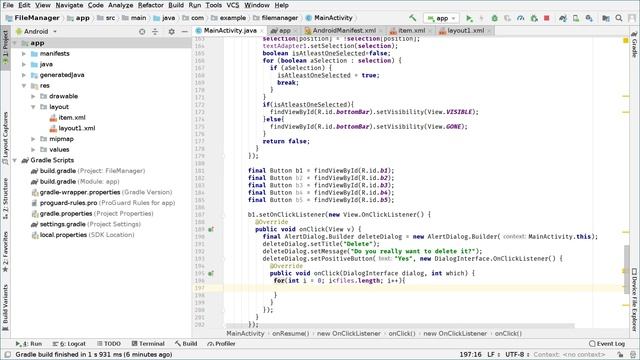The image size is (640, 360).
Task: Click the UTF-8 encoding in status bar
Action: coord(517,354)
